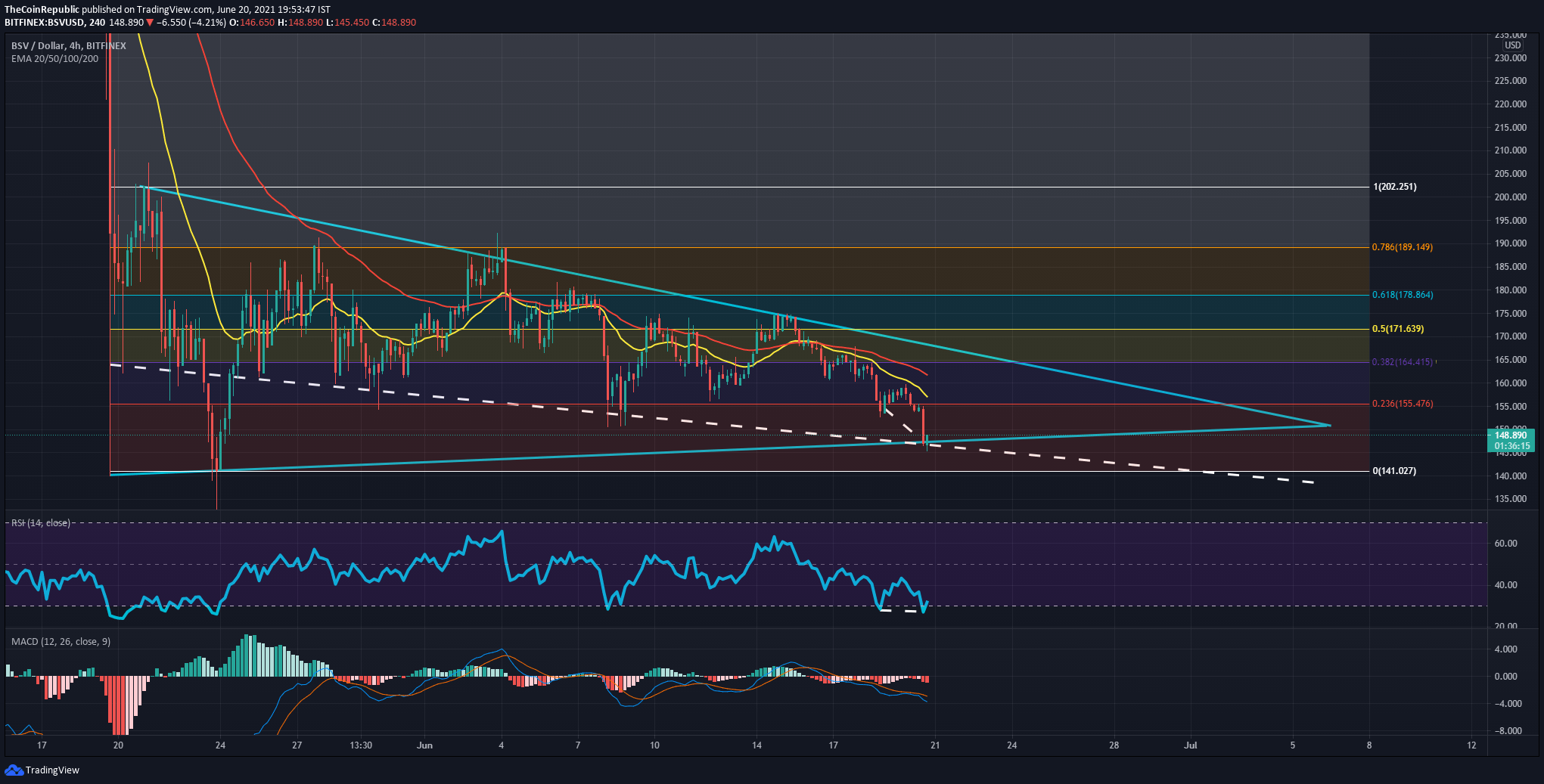This screenshot has height=784, width=1544.
Task: Click the 210.000 price axis label
Action: point(1511,150)
